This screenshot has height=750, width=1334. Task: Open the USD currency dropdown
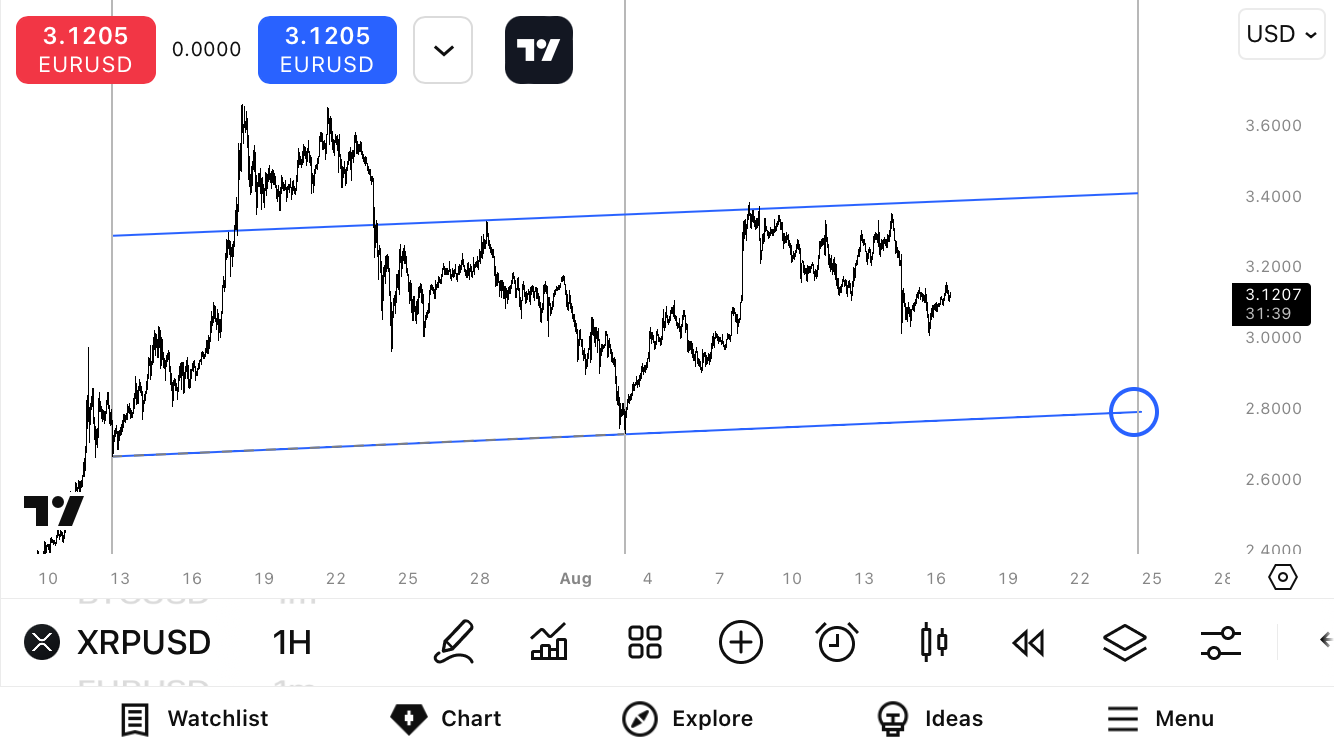tap(1281, 34)
